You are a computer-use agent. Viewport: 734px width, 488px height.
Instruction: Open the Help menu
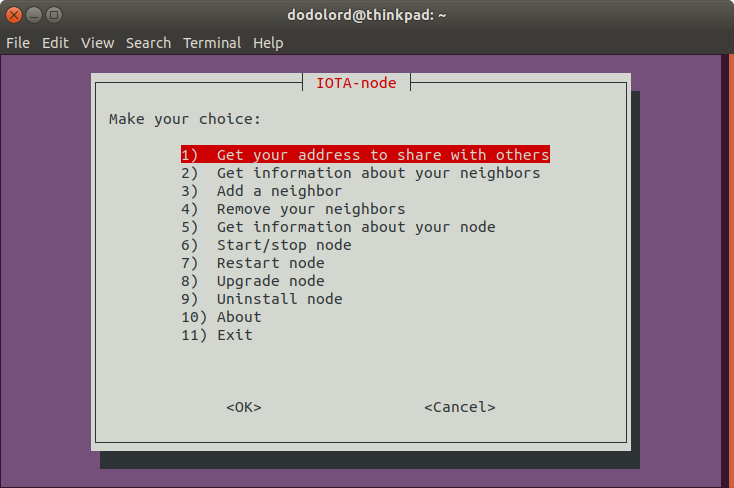268,43
